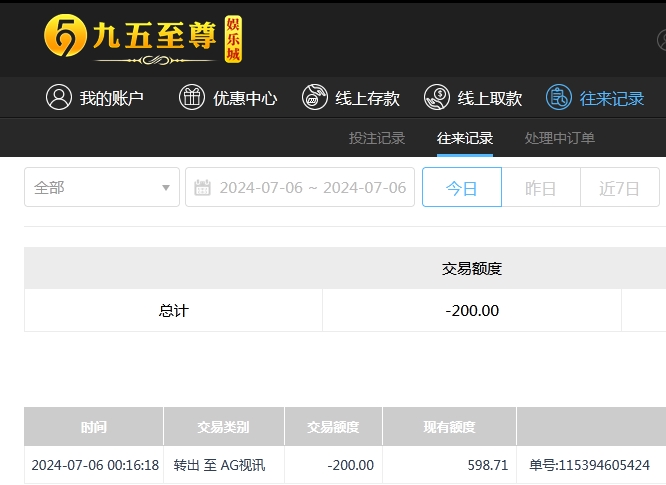
Task: Click the 交易类别 column header
Action: click(223, 426)
